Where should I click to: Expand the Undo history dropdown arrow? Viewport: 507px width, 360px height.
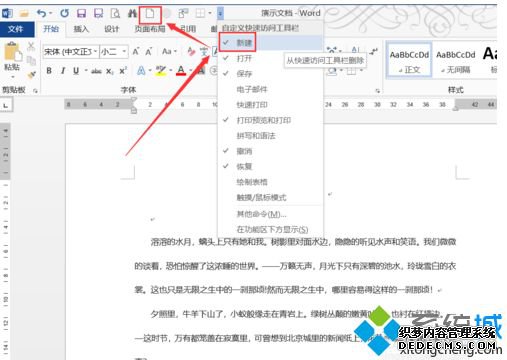coord(51,13)
